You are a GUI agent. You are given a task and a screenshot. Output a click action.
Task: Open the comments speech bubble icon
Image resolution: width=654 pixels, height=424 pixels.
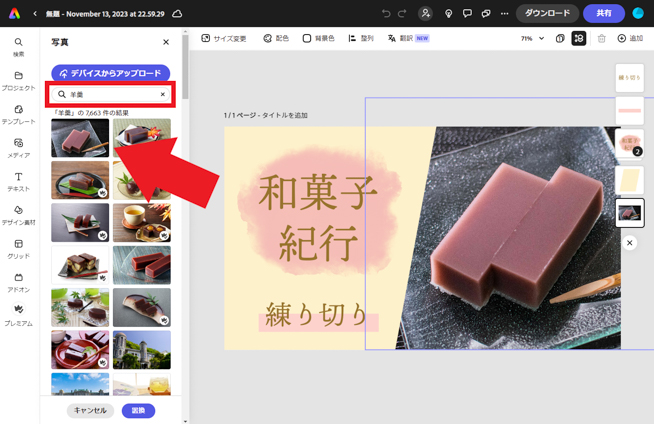(x=467, y=14)
